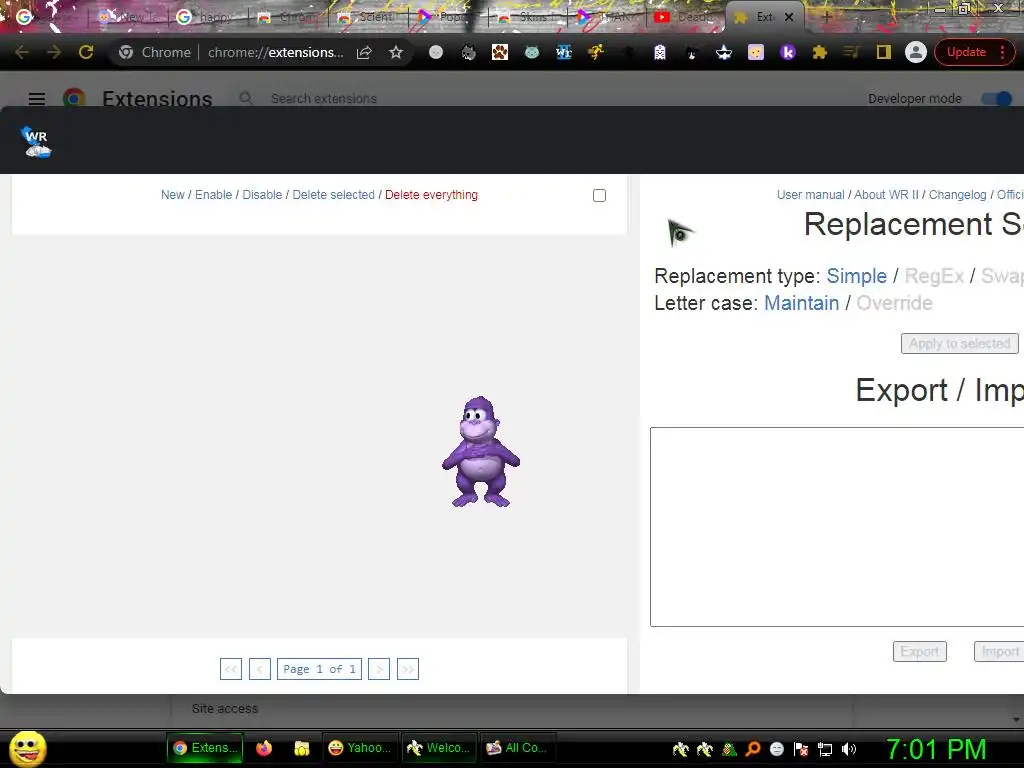This screenshot has height=768, width=1024.
Task: Click the volume speaker tray icon
Action: point(848,749)
